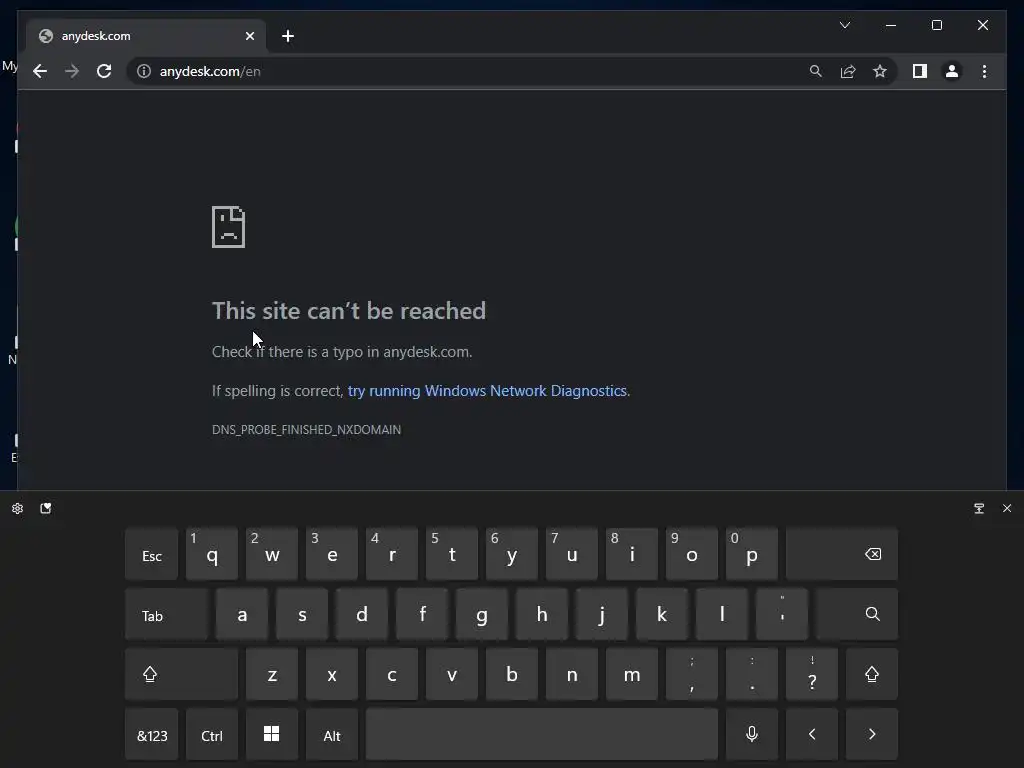Tap the e key
This screenshot has width=1024, height=768.
[332, 554]
